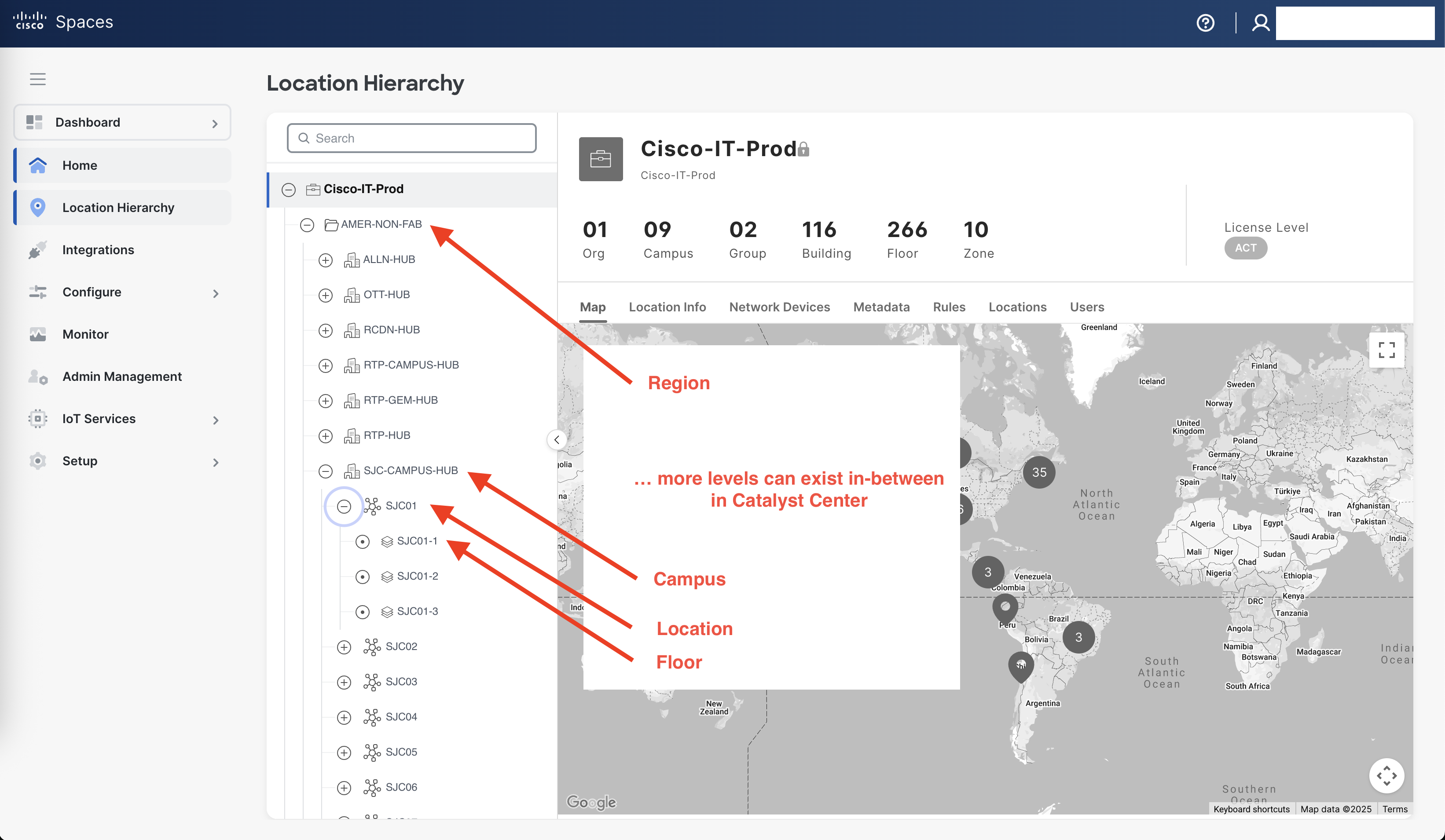Select the IoT Services chip icon
The width and height of the screenshot is (1445, 840).
point(37,419)
